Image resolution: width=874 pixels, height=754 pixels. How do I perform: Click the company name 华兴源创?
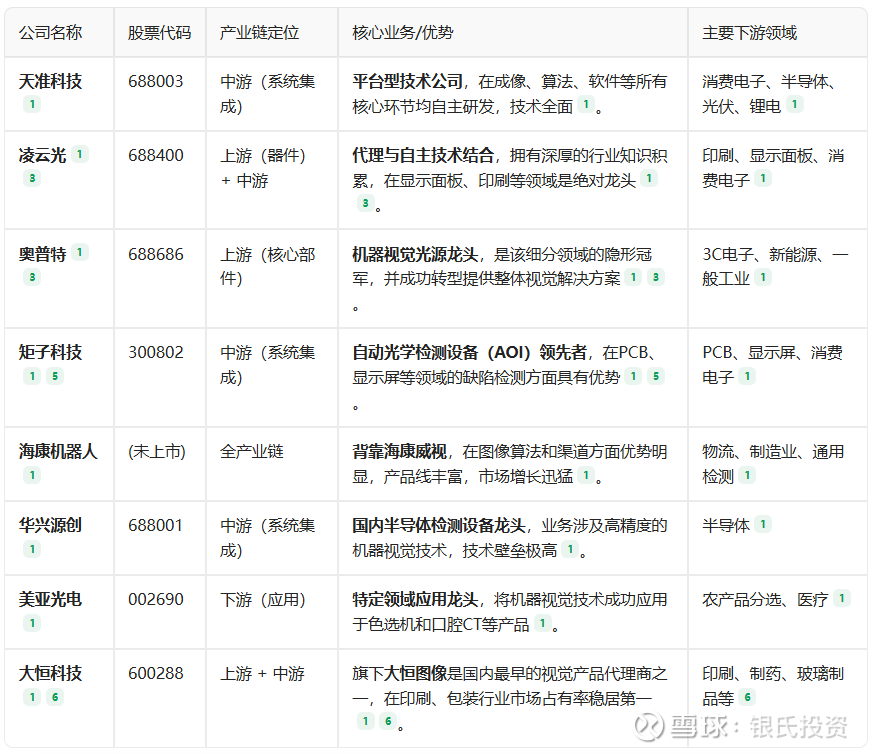point(51,525)
